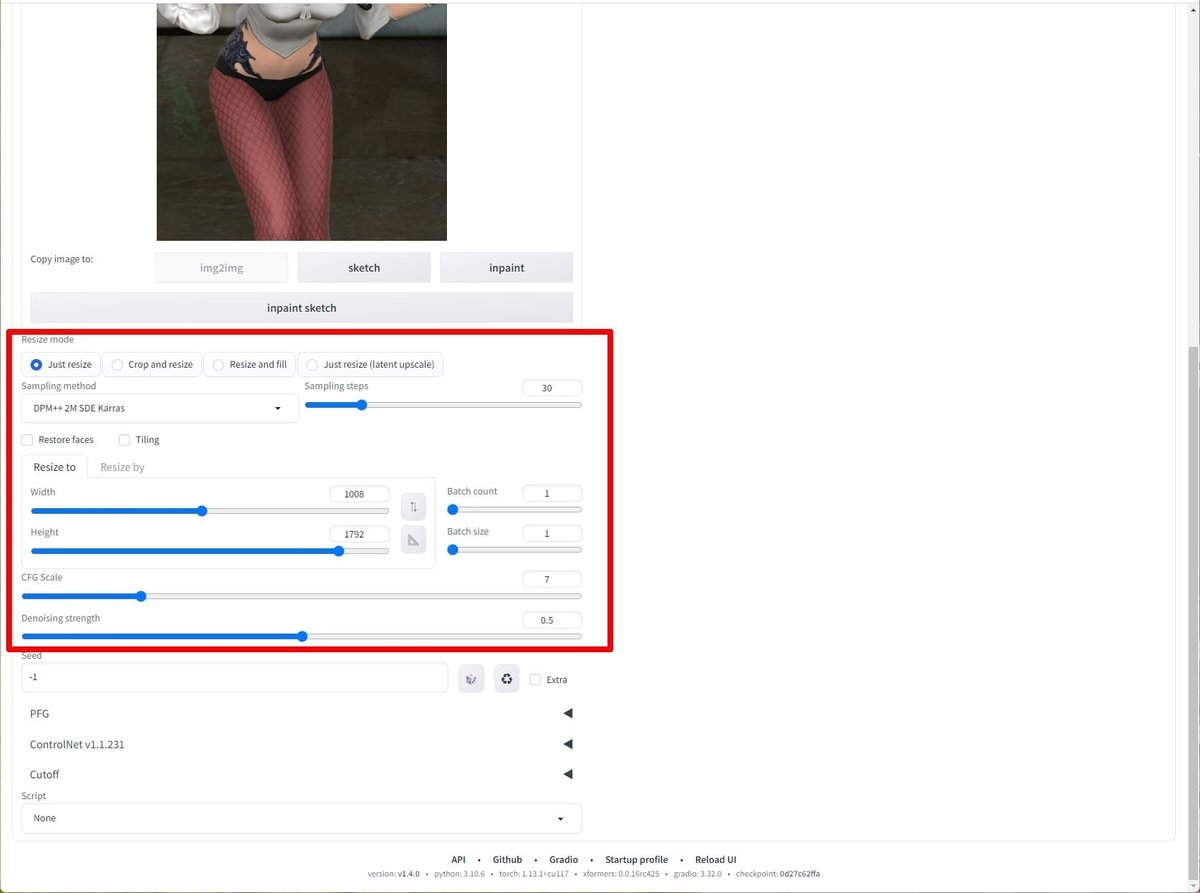Copy image to inpaint sketch
The width and height of the screenshot is (1200, 893).
pyautogui.click(x=301, y=308)
